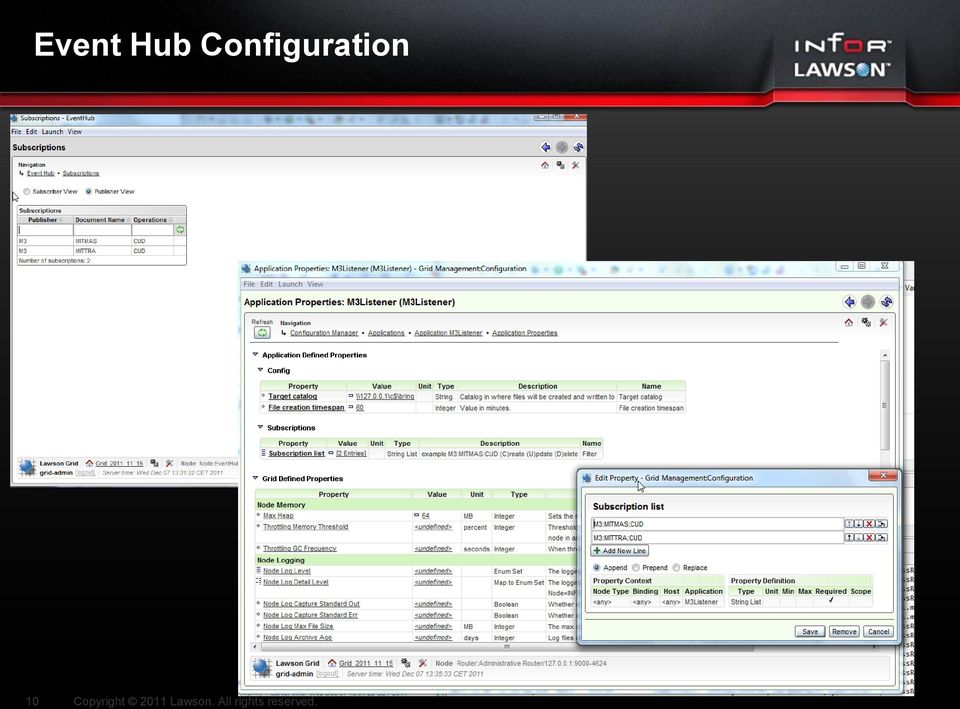Open File menu in Application Properties window
Image resolution: width=960 pixels, height=709 pixels.
249,284
